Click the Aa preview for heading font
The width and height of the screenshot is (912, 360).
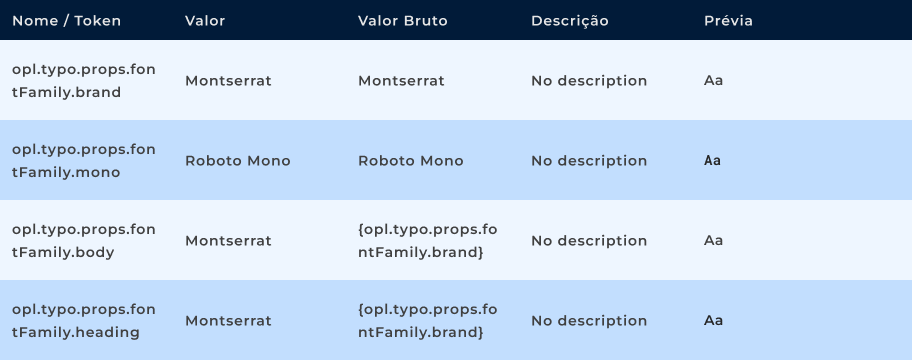point(713,320)
